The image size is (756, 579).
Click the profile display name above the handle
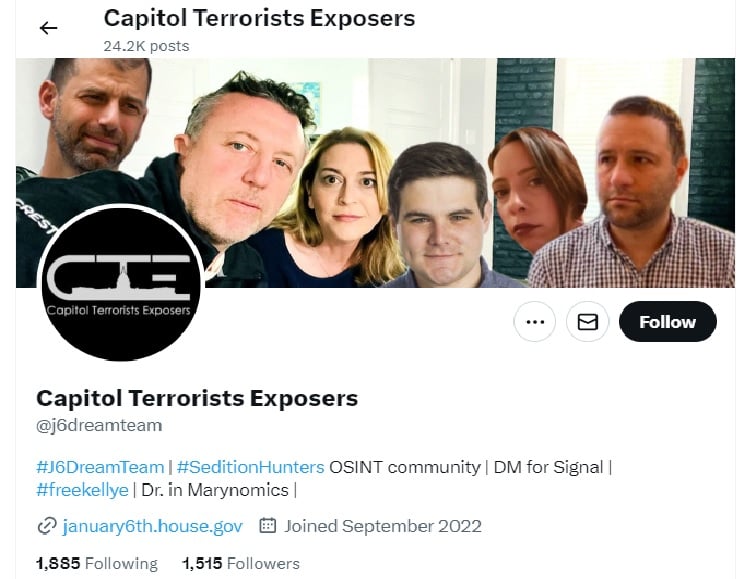coord(197,399)
